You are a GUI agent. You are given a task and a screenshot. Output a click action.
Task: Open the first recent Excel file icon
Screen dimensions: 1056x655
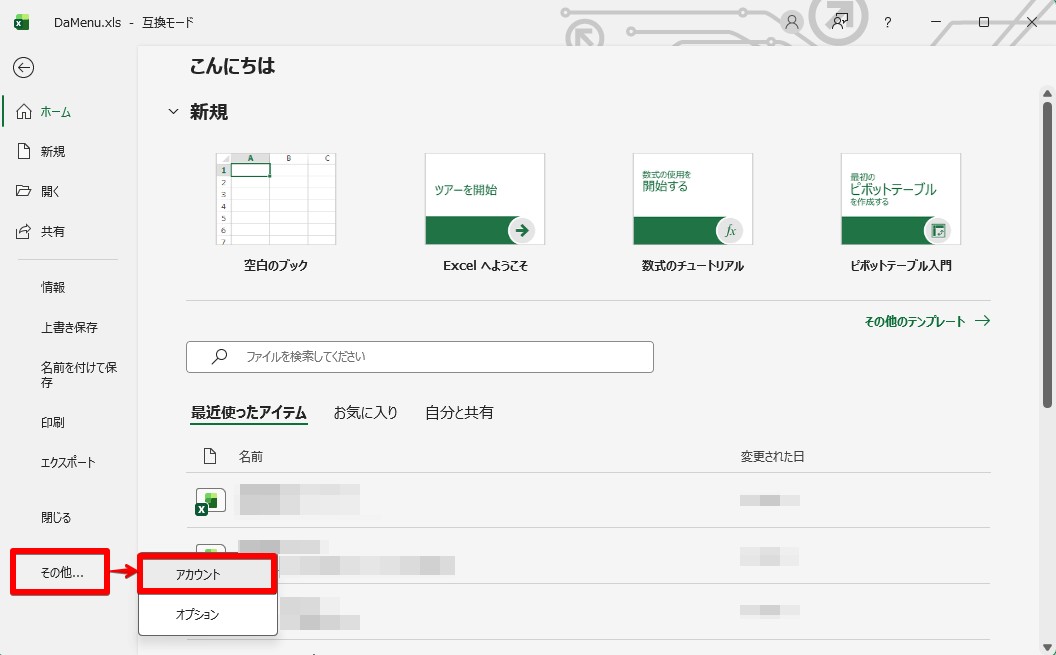(210, 502)
